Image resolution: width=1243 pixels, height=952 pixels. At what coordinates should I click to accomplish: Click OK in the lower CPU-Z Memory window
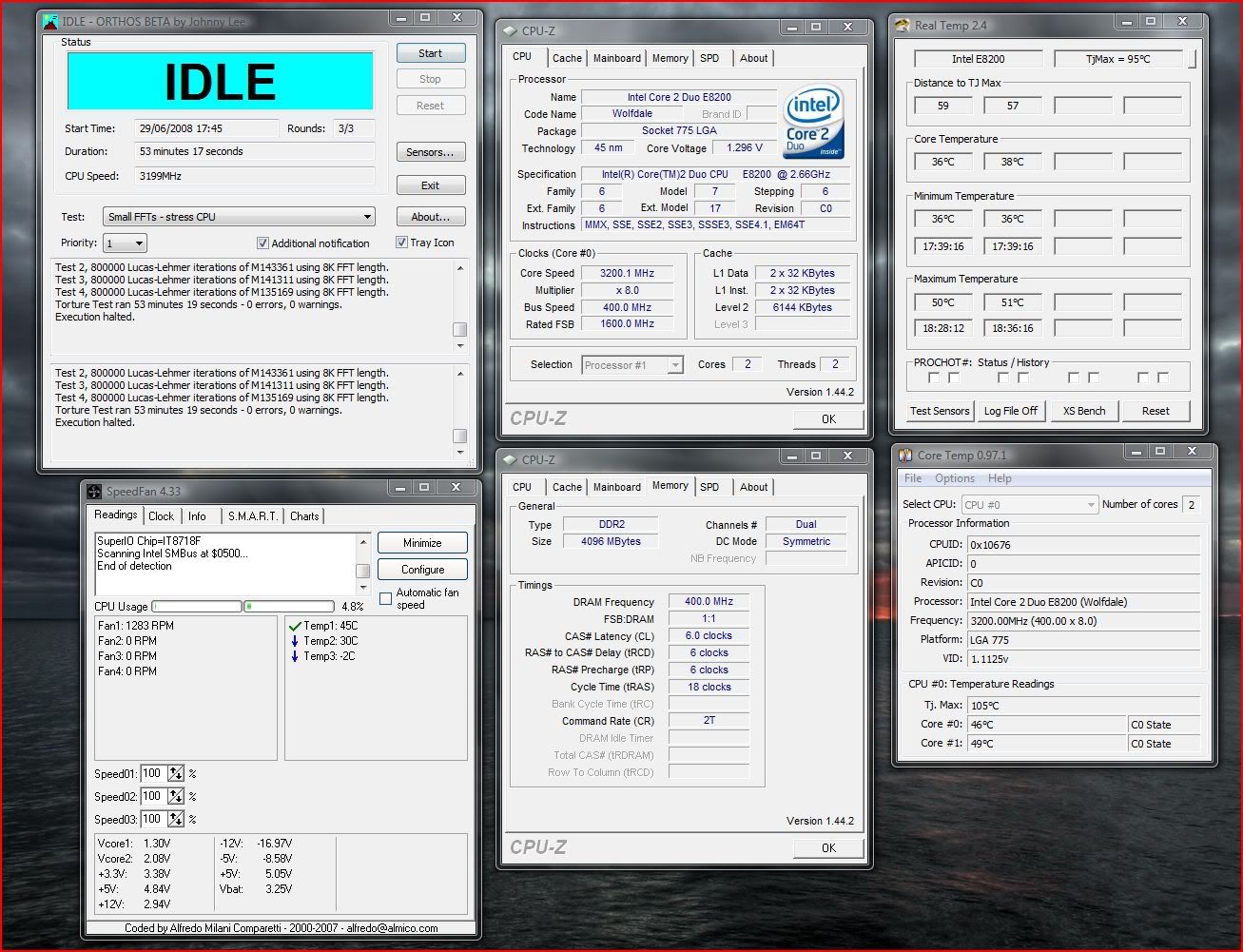[x=828, y=847]
